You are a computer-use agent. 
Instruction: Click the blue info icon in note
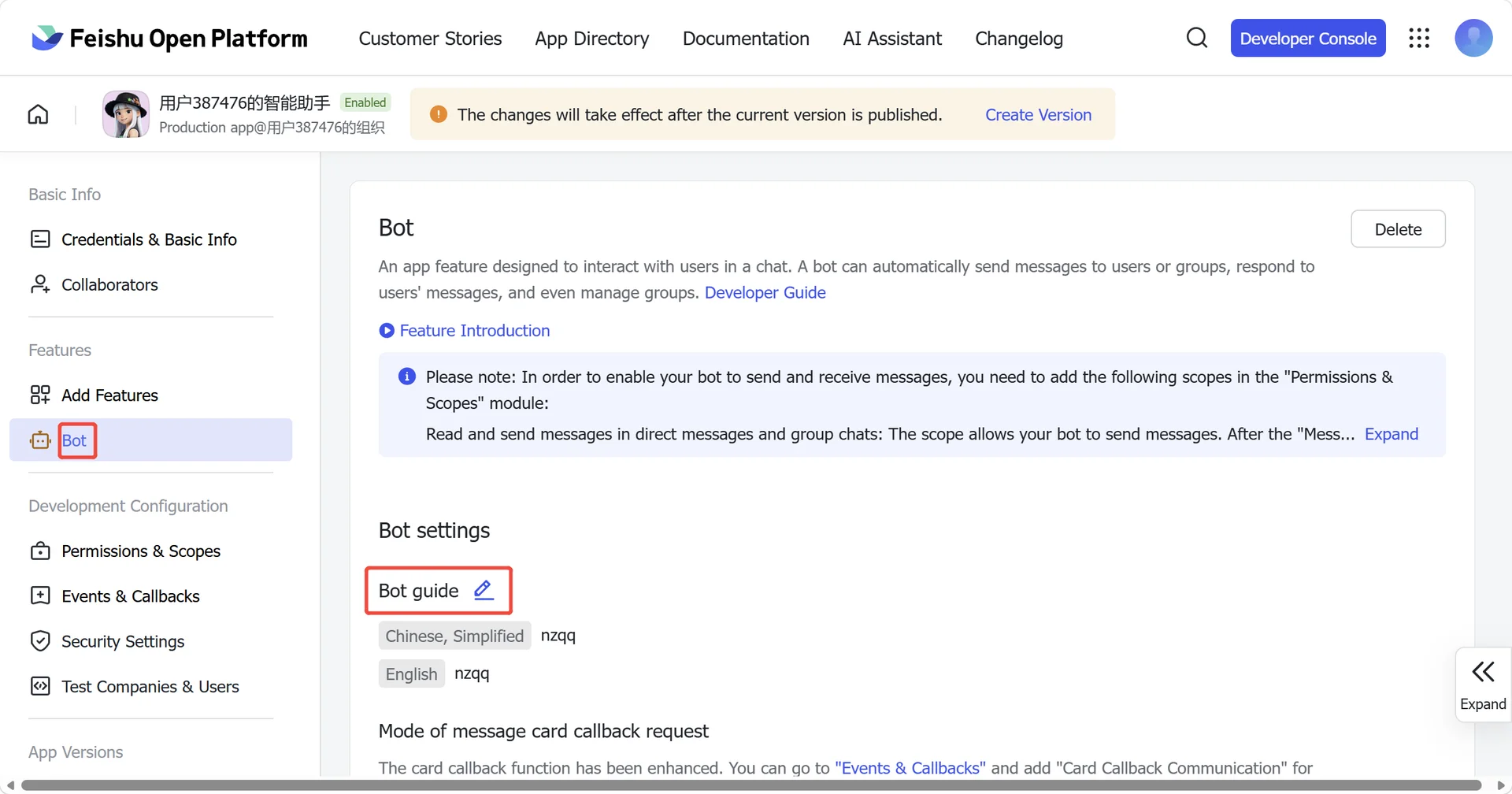tap(407, 377)
